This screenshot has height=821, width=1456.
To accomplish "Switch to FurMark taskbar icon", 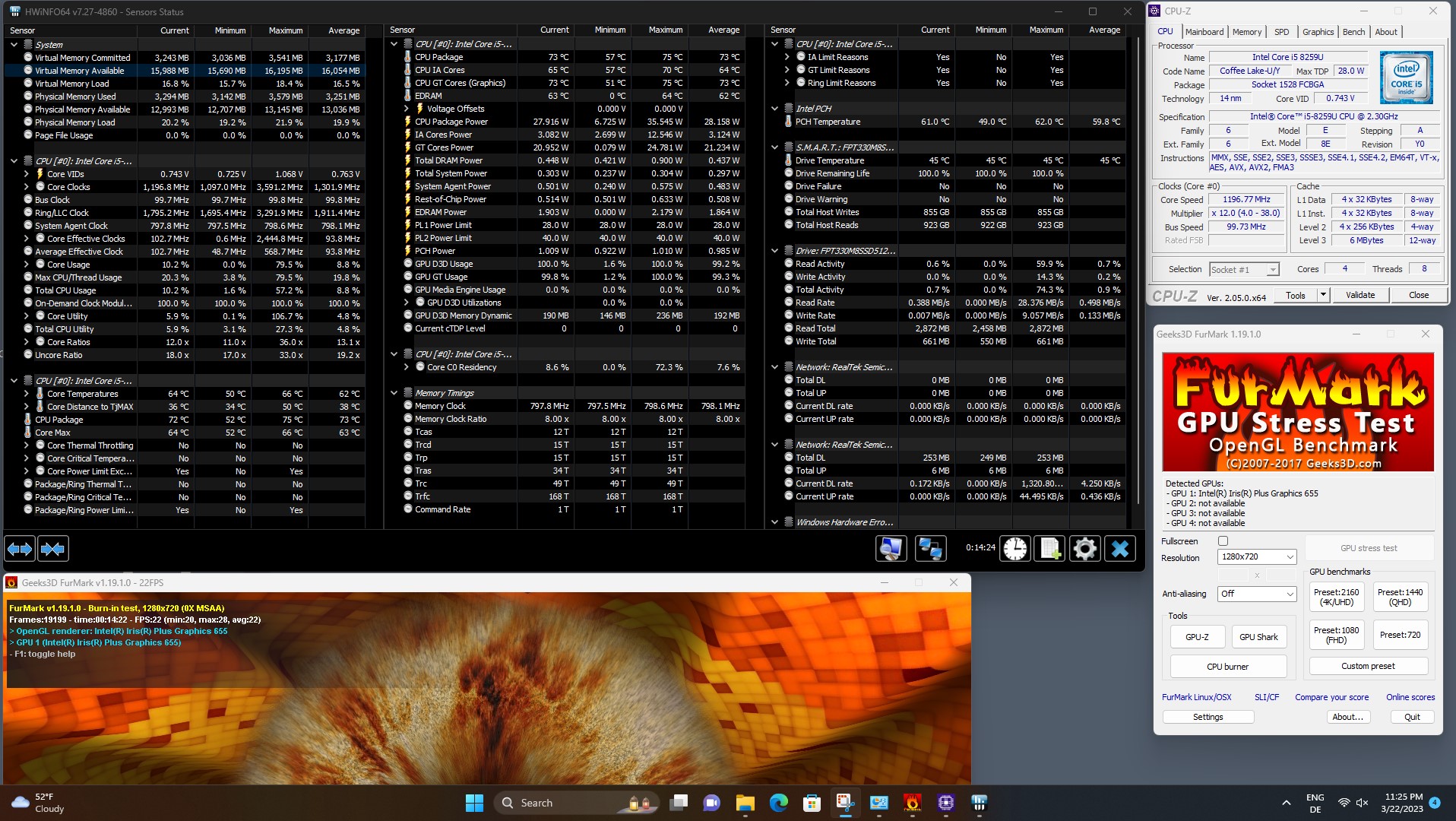I will (912, 803).
